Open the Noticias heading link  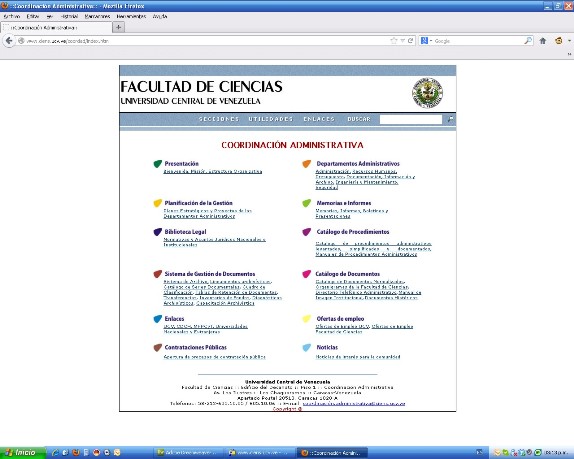click(327, 347)
